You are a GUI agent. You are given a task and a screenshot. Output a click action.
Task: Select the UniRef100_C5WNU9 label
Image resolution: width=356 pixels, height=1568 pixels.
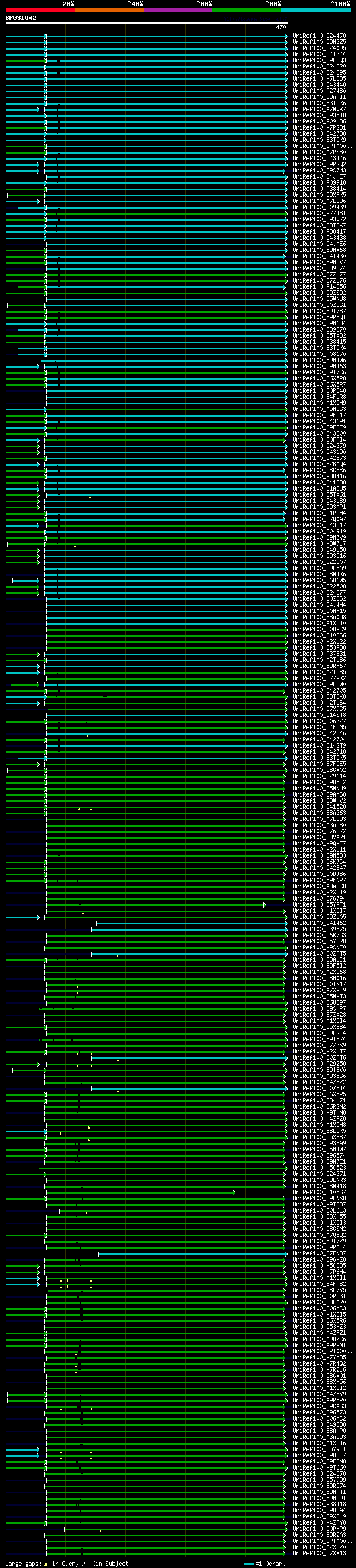click(x=319, y=788)
